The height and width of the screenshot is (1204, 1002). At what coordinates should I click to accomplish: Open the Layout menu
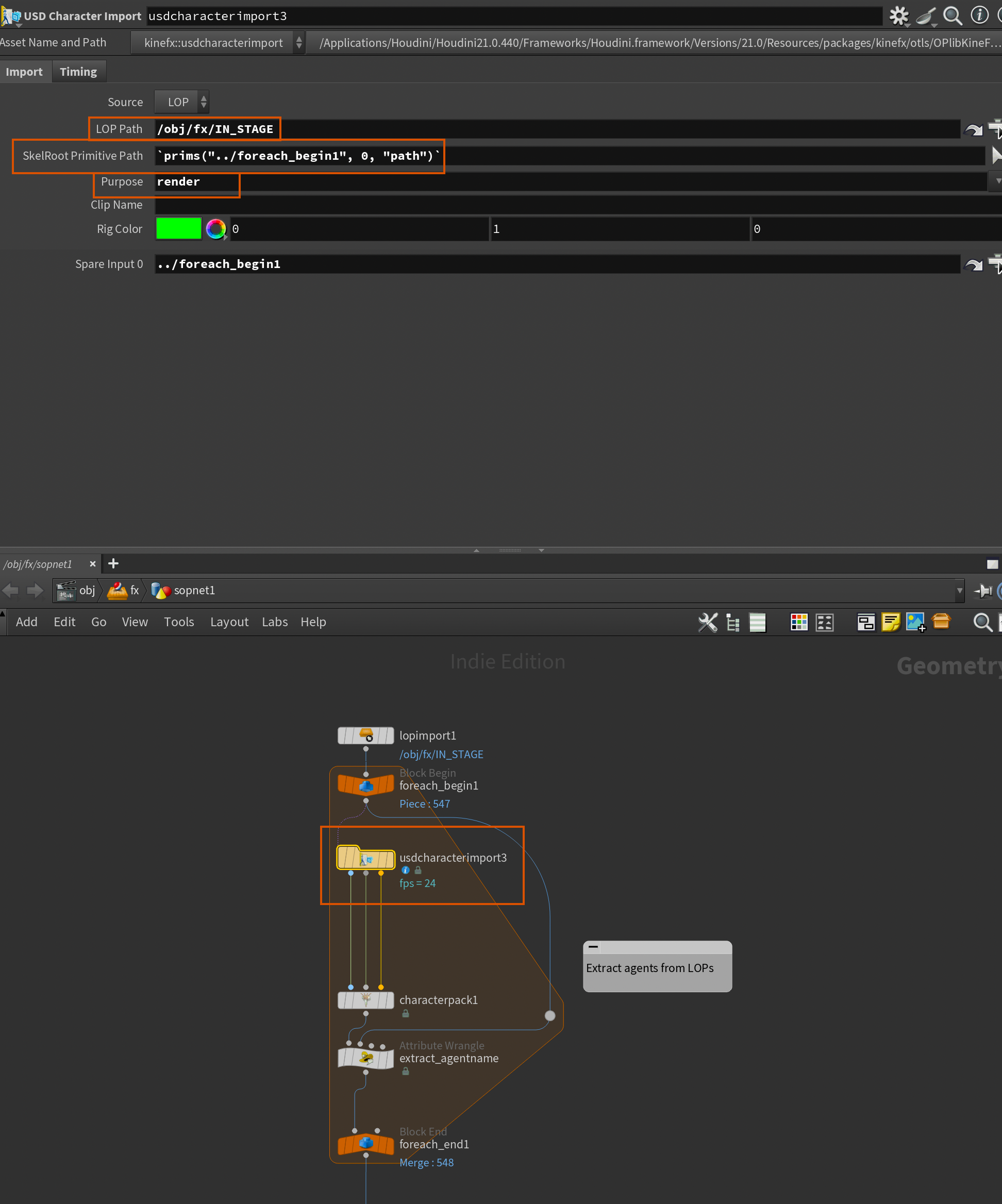[x=229, y=622]
